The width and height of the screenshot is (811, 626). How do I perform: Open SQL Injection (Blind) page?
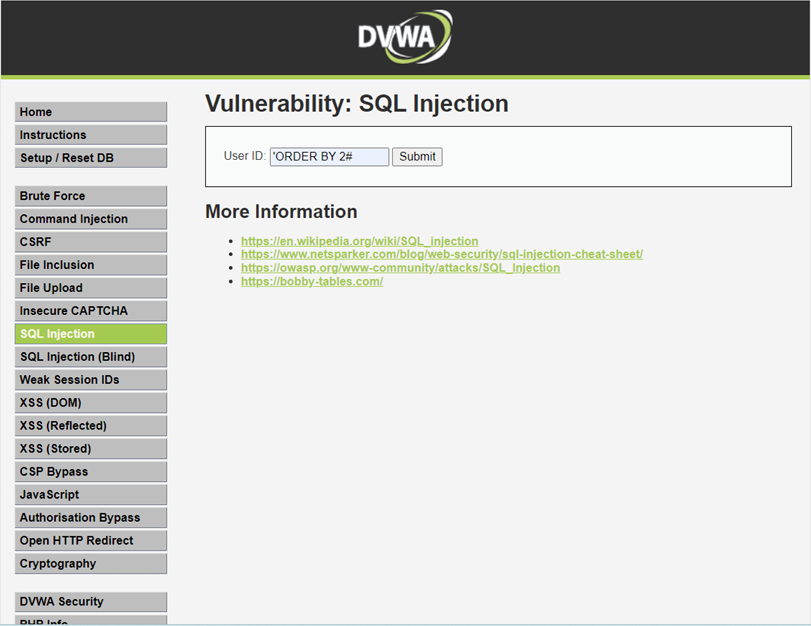click(x=91, y=356)
